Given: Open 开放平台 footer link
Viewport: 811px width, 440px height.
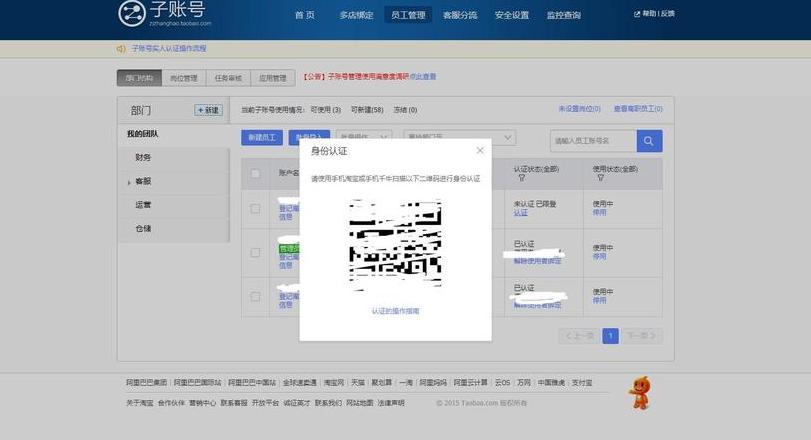Looking at the screenshot, I should point(265,403).
